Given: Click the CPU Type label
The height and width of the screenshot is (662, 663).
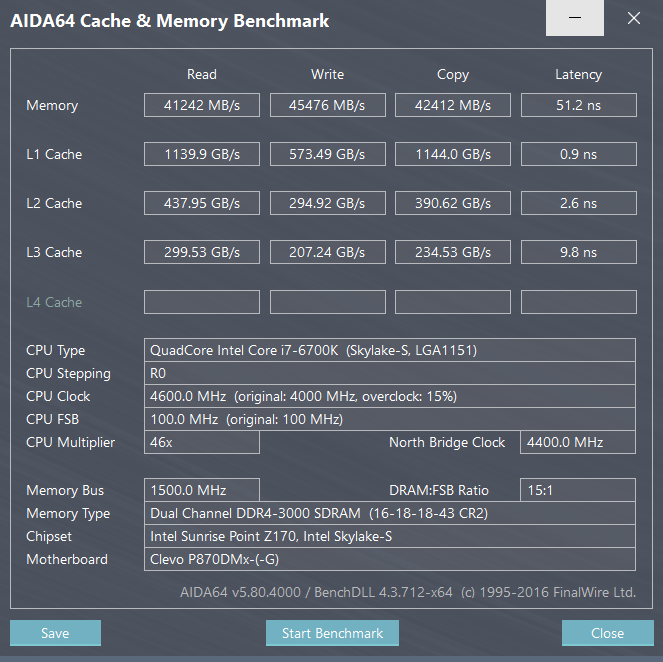Looking at the screenshot, I should pos(55,350).
